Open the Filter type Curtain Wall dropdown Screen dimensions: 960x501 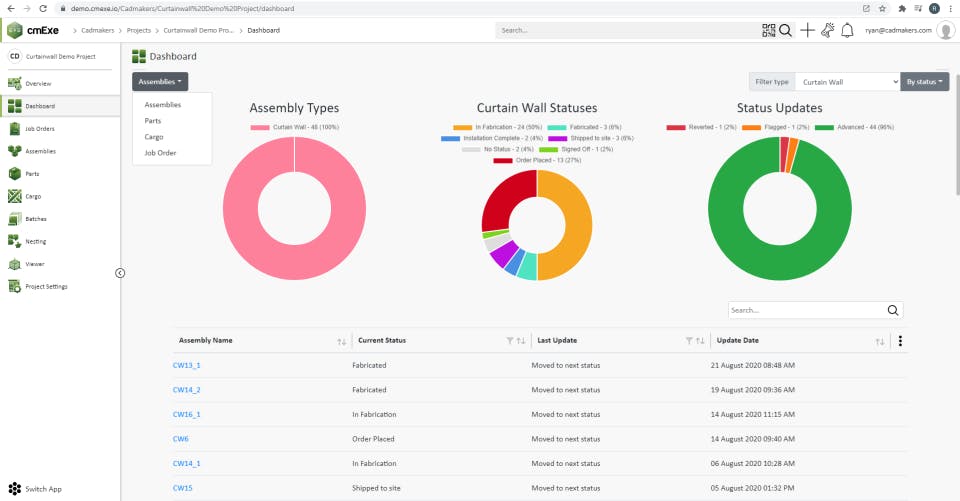coord(848,81)
